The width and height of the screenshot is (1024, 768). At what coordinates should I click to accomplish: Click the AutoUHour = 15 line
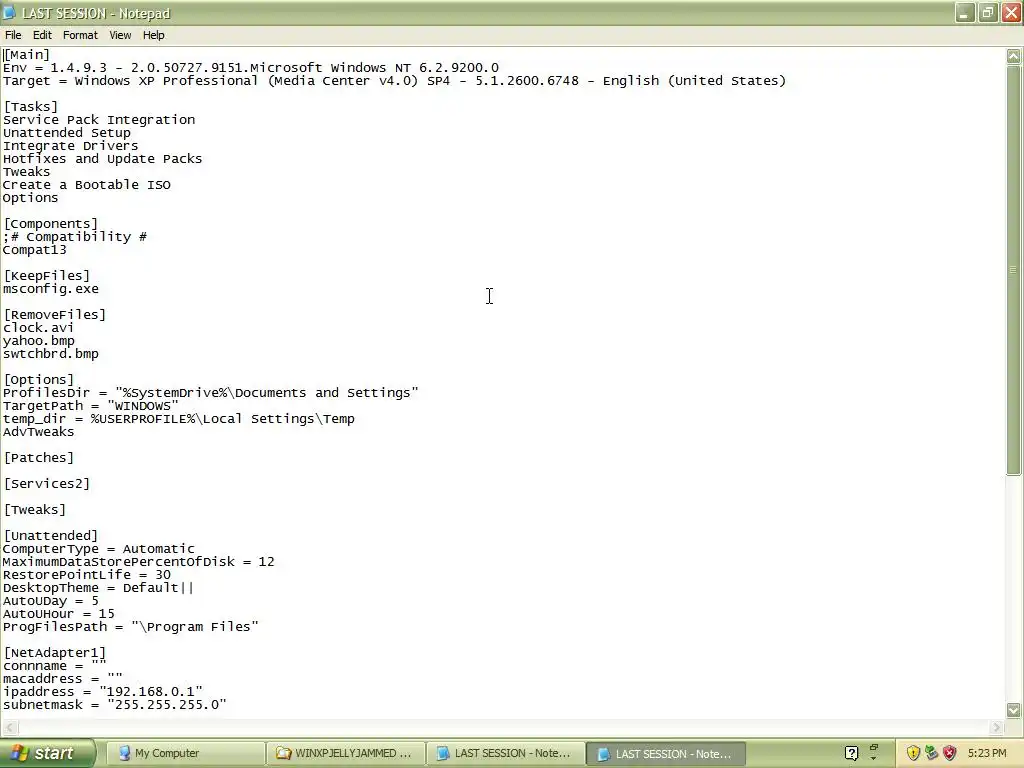[59, 614]
